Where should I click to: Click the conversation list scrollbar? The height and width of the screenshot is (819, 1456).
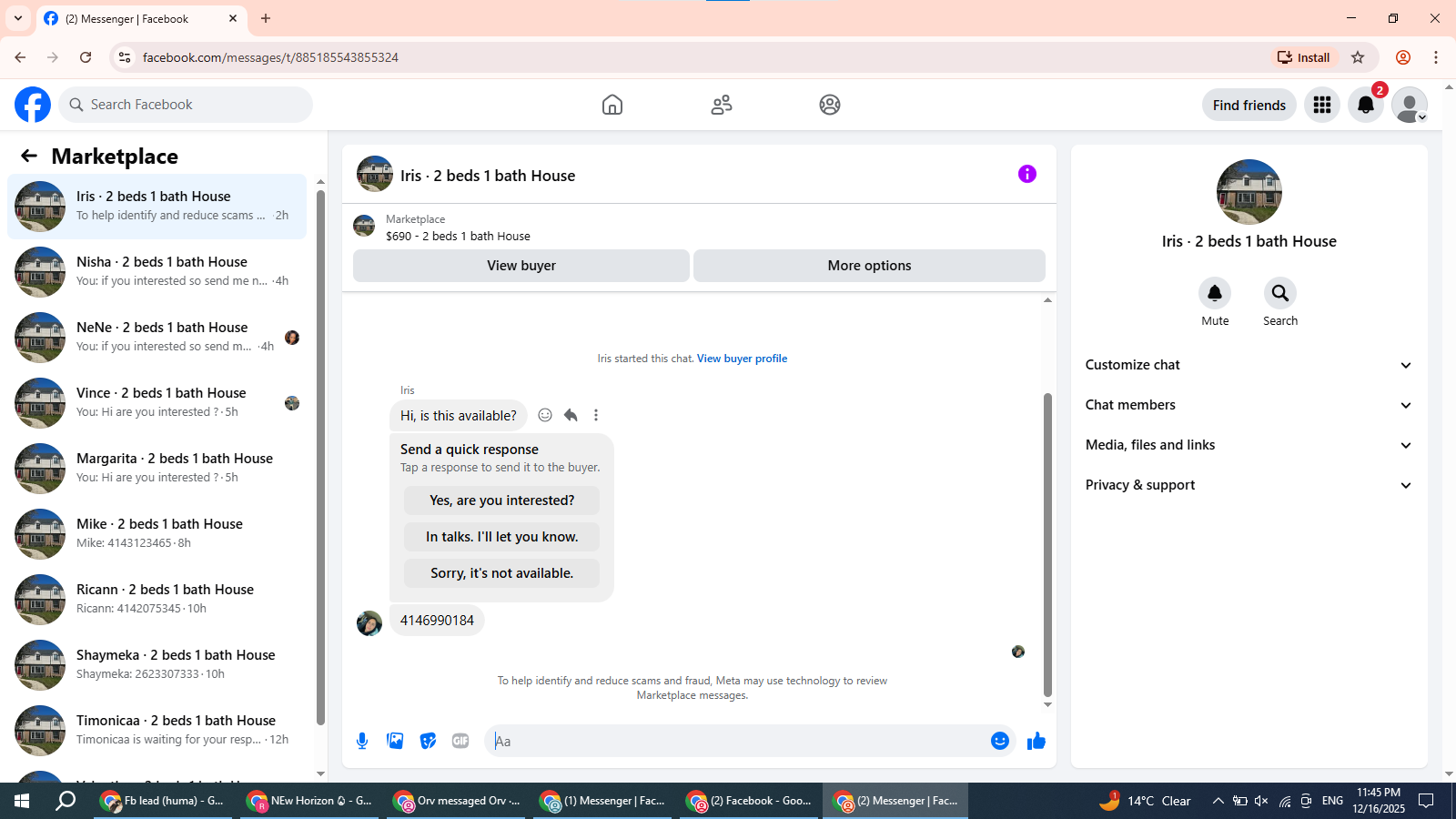[320, 457]
